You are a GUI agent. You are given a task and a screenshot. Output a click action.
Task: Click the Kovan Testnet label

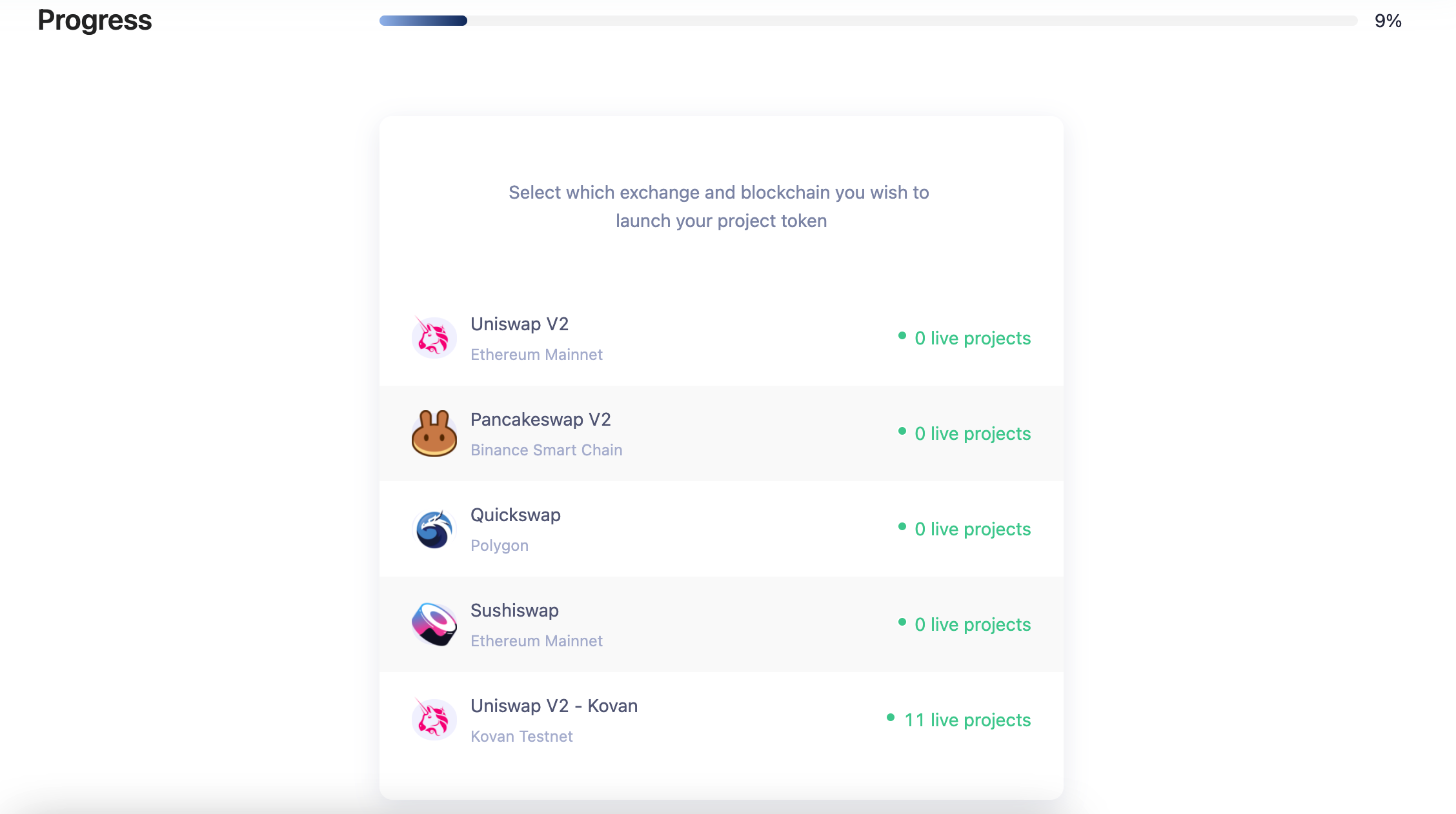pyautogui.click(x=521, y=736)
